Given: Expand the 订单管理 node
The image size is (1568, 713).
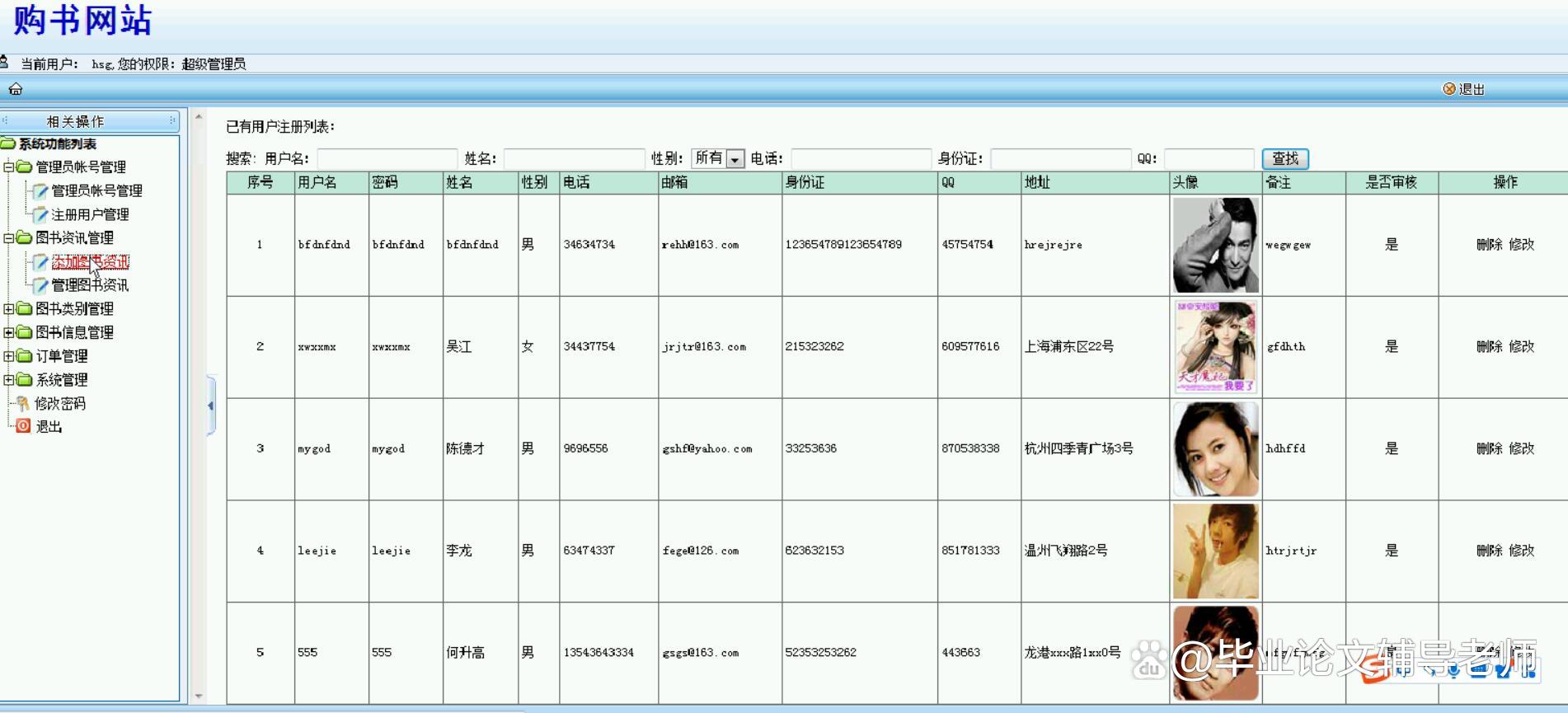Looking at the screenshot, I should click(x=9, y=356).
